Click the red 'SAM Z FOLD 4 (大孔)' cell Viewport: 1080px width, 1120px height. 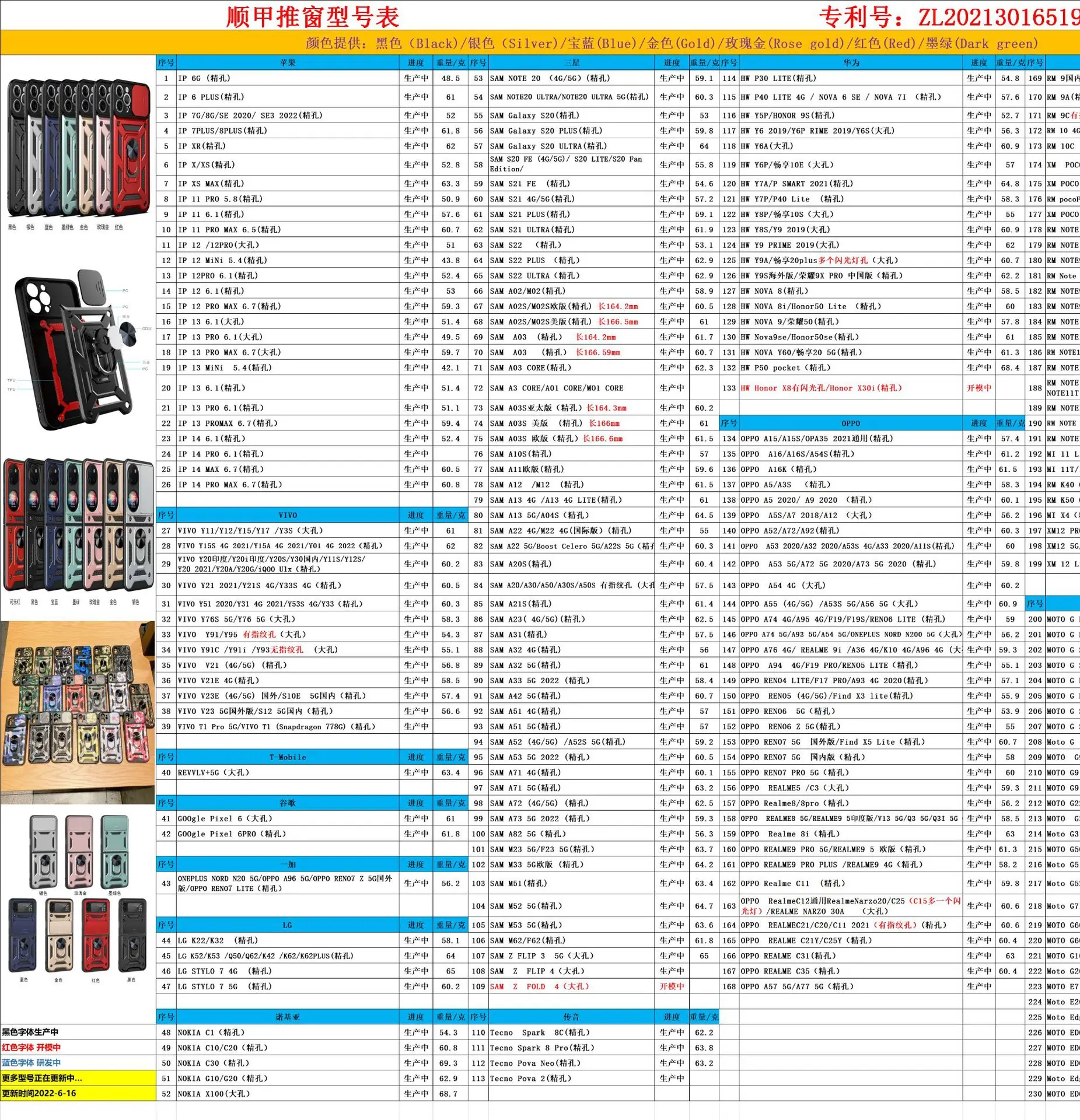click(571, 986)
